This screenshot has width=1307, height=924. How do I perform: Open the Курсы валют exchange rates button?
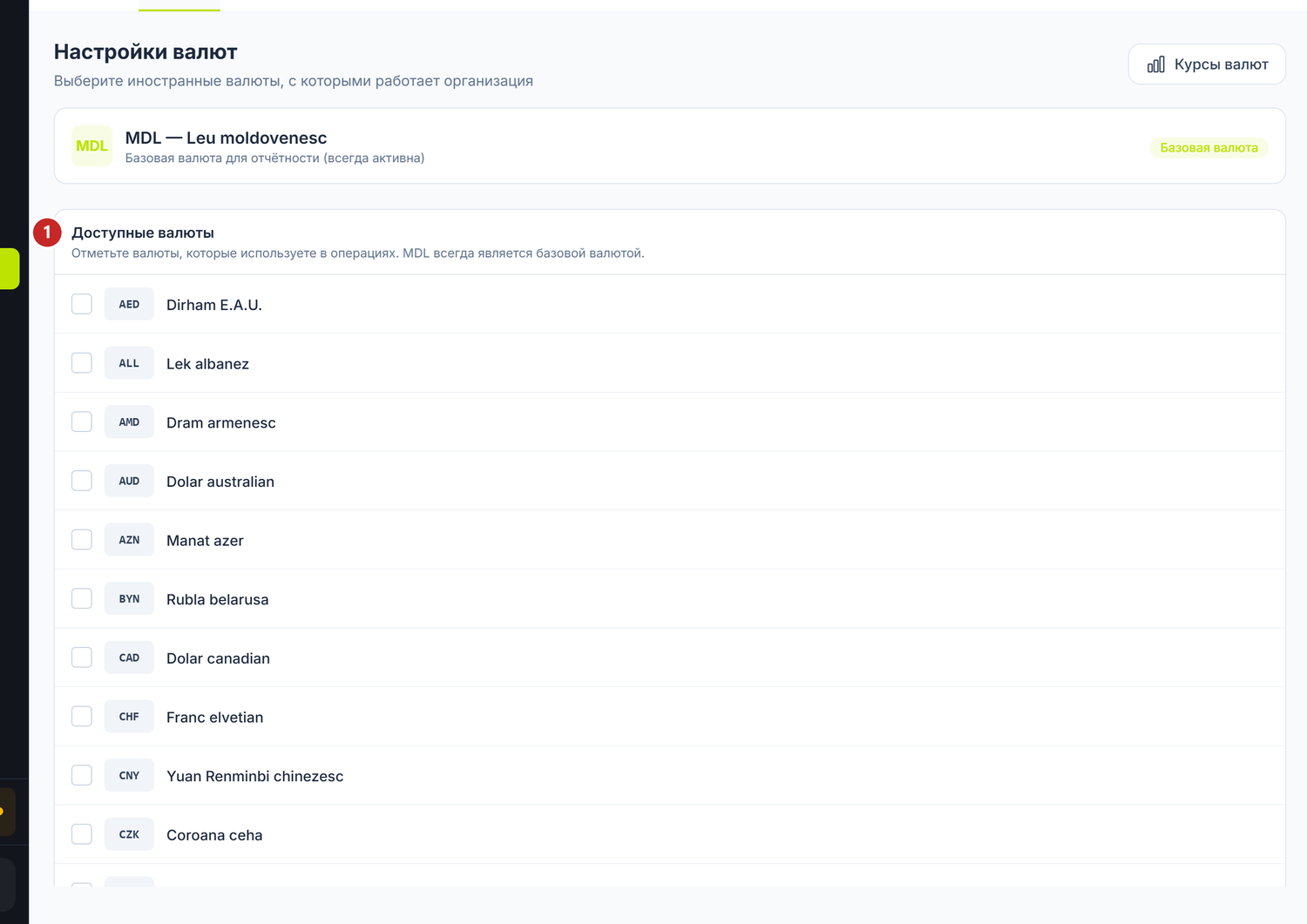pyautogui.click(x=1207, y=64)
